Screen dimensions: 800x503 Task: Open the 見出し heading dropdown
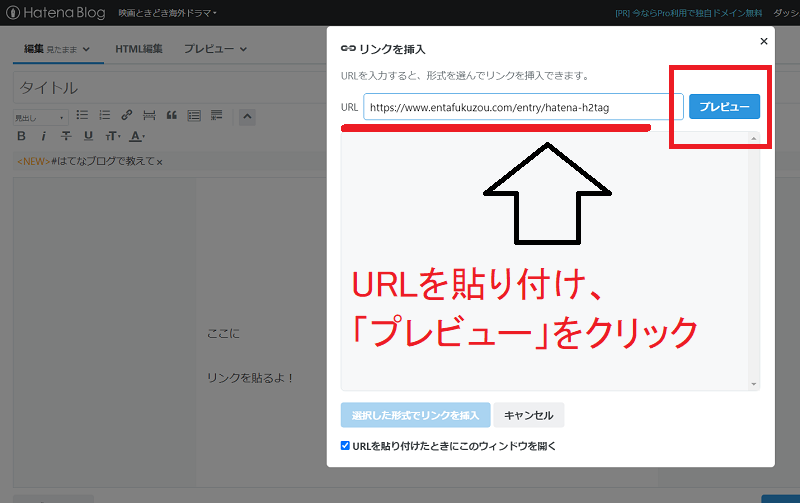(40, 118)
